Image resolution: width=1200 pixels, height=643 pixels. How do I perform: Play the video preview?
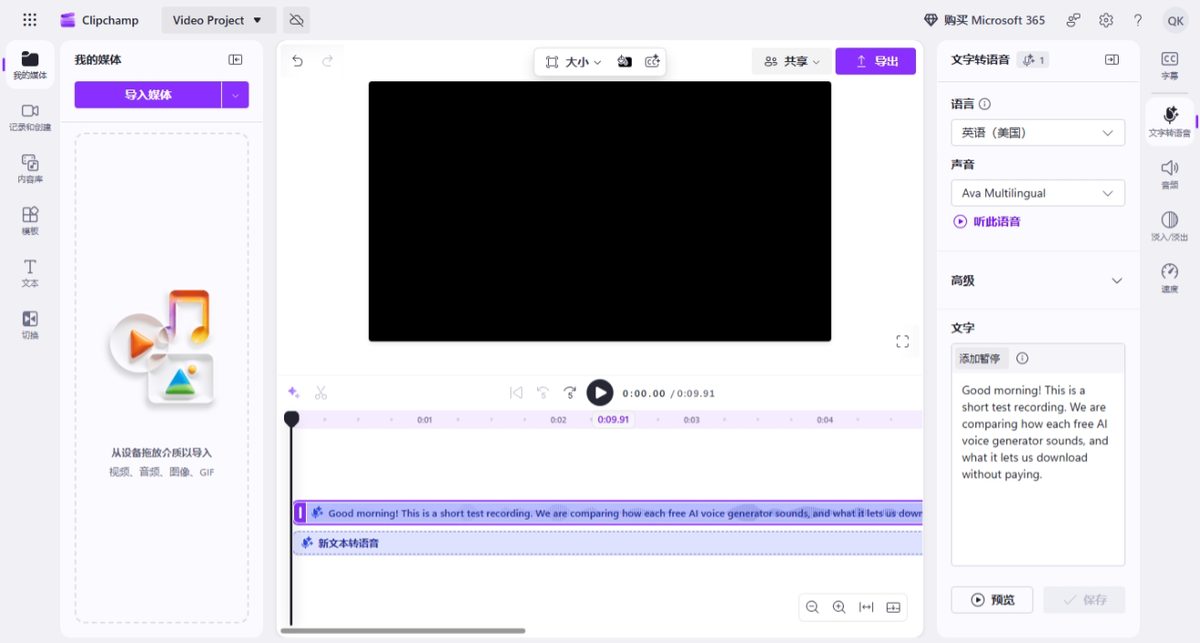600,393
